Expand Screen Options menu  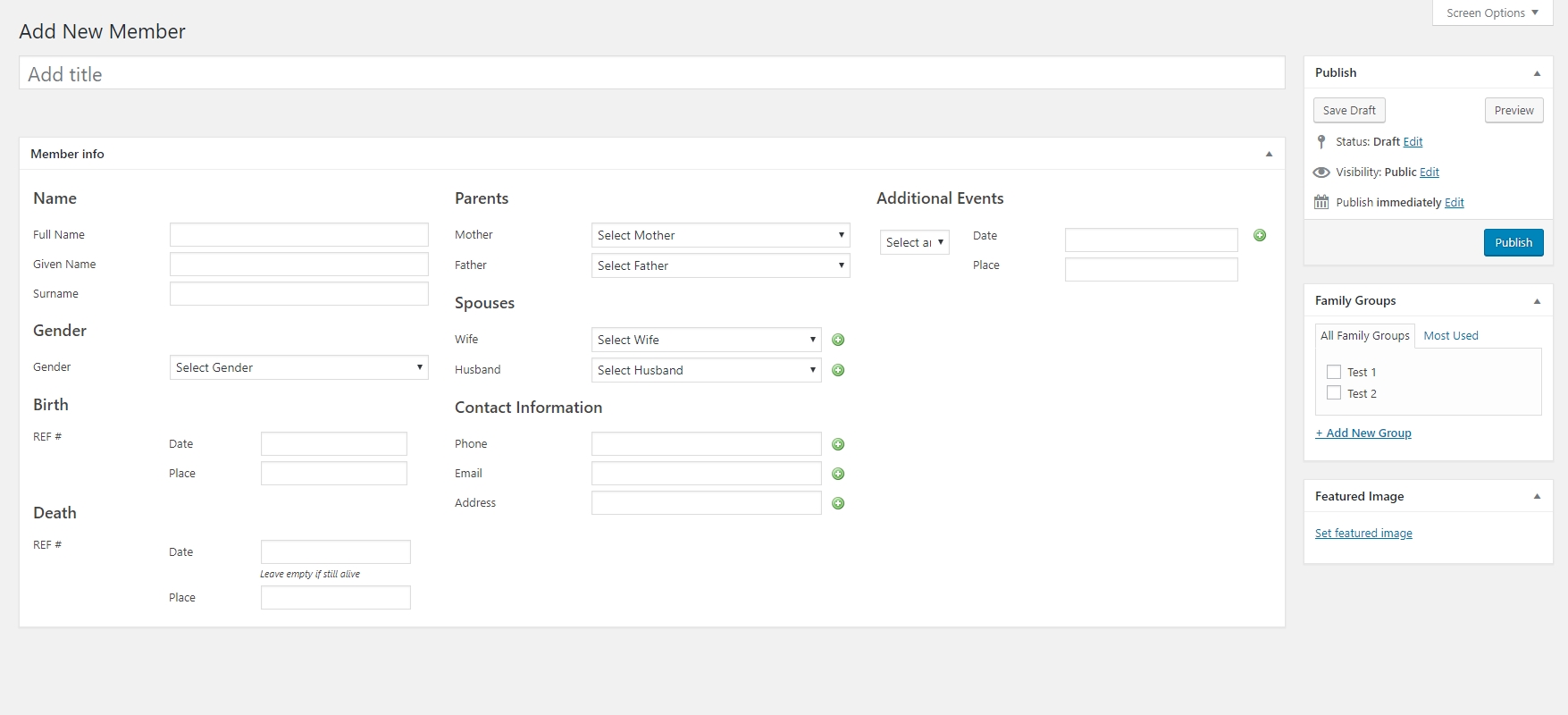pyautogui.click(x=1492, y=13)
